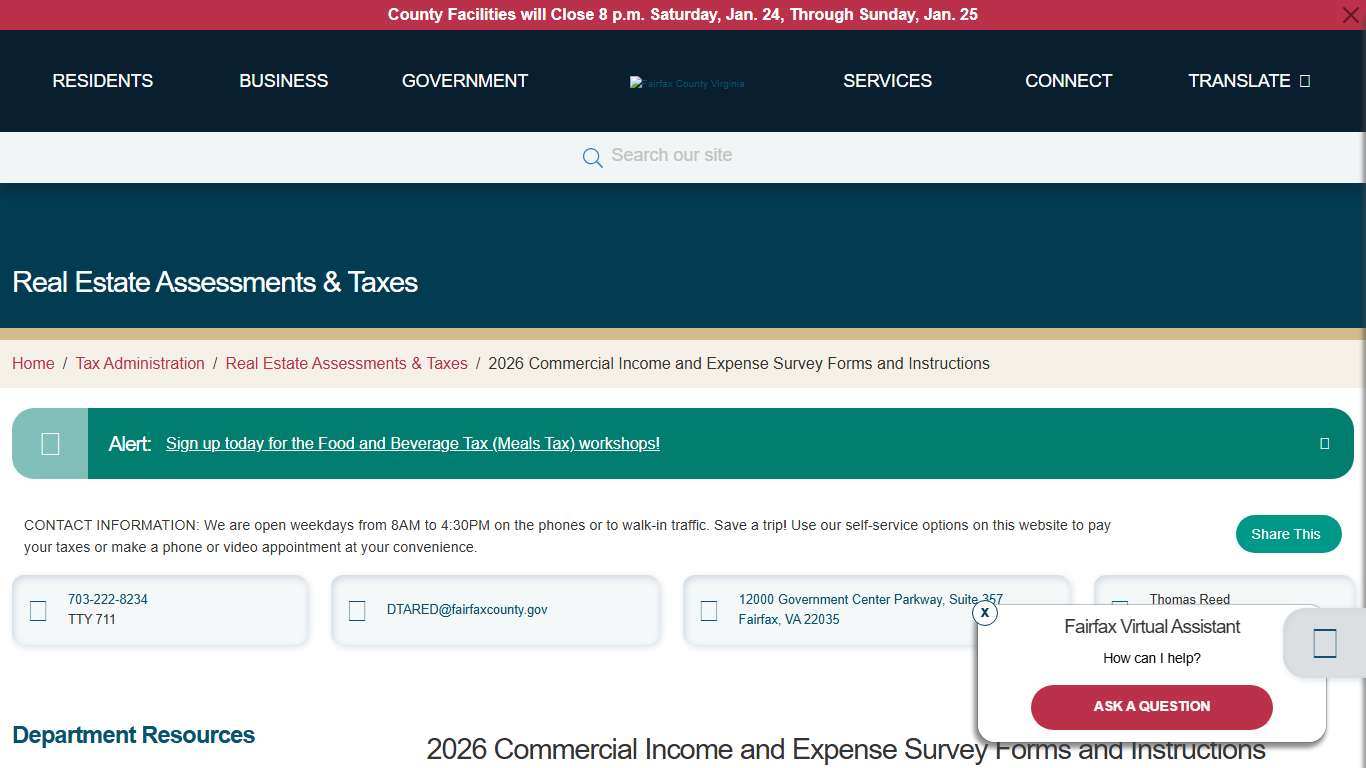The height and width of the screenshot is (768, 1366).
Task: Click the Fairfax County Virginia logo
Action: 686,82
